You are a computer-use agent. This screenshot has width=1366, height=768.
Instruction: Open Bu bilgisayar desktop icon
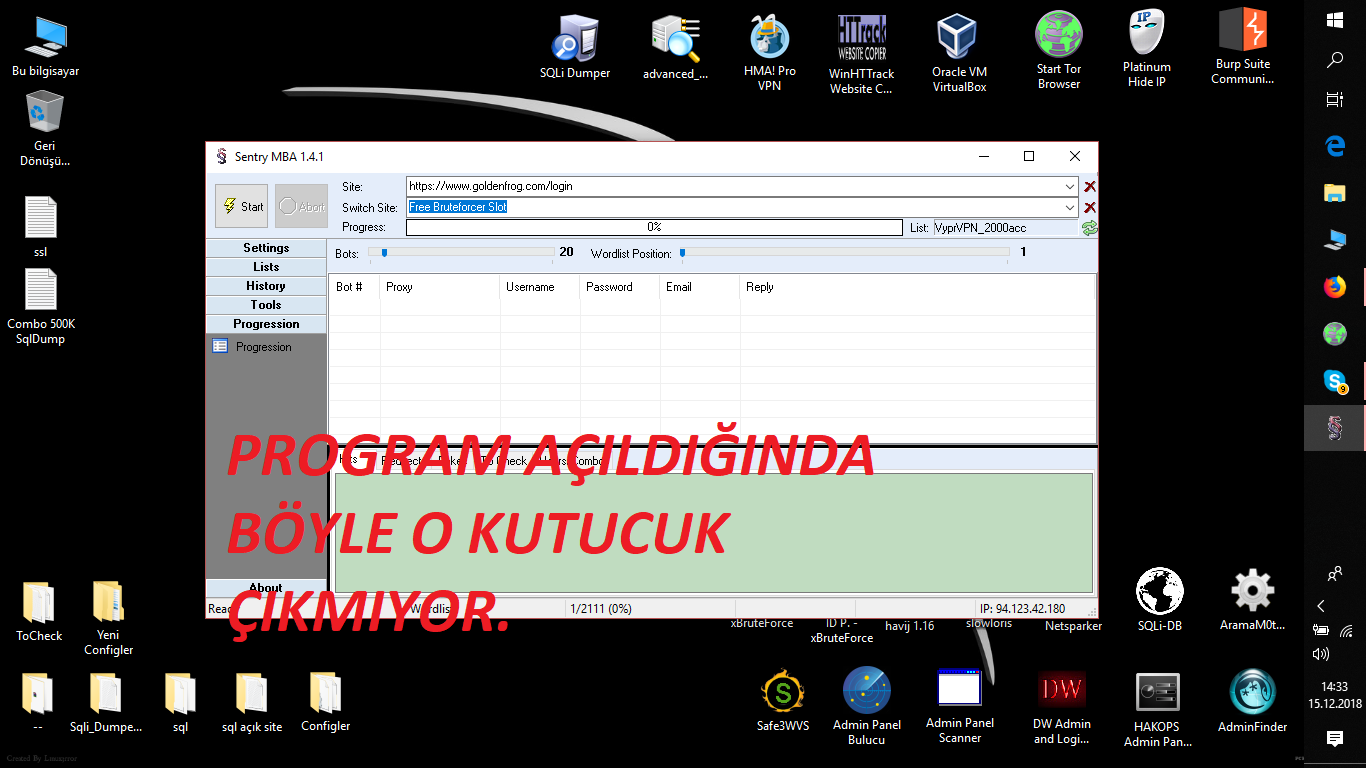[45, 46]
